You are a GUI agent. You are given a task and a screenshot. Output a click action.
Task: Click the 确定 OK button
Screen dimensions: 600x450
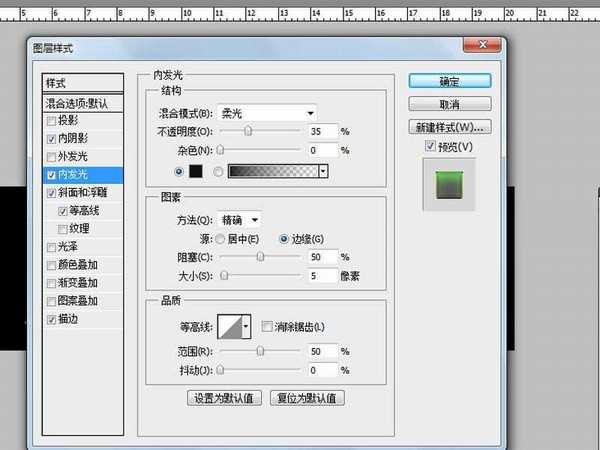tap(449, 81)
